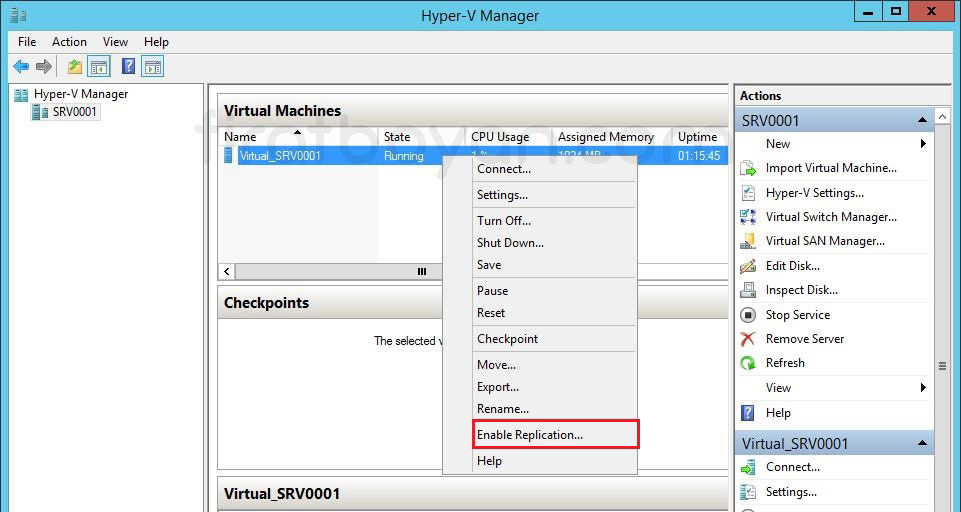
Task: Open the View menu in menu bar
Action: (115, 42)
